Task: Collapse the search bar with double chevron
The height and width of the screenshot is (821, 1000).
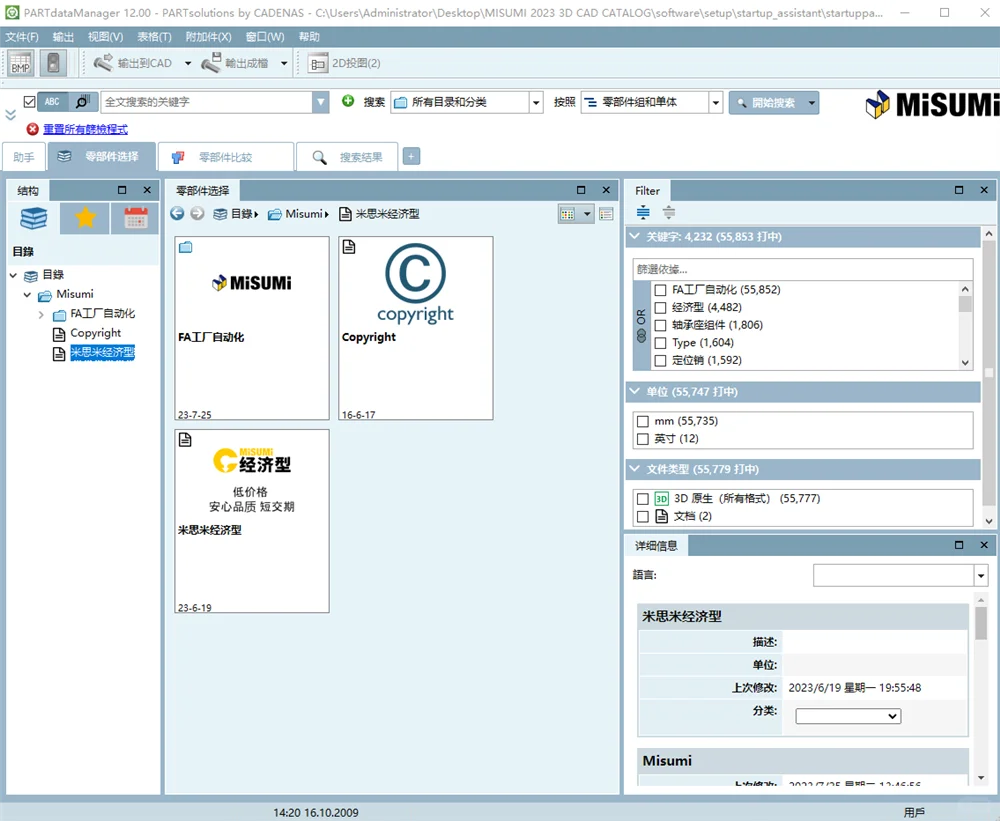Action: coord(10,115)
